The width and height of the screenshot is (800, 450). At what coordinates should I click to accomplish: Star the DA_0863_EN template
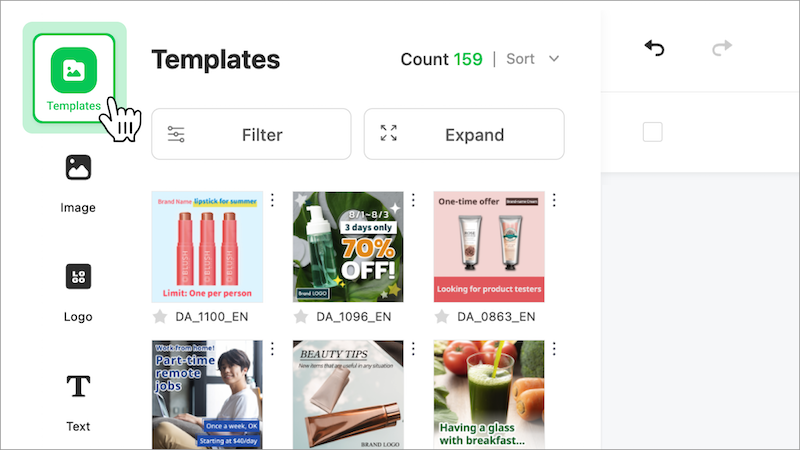point(441,317)
